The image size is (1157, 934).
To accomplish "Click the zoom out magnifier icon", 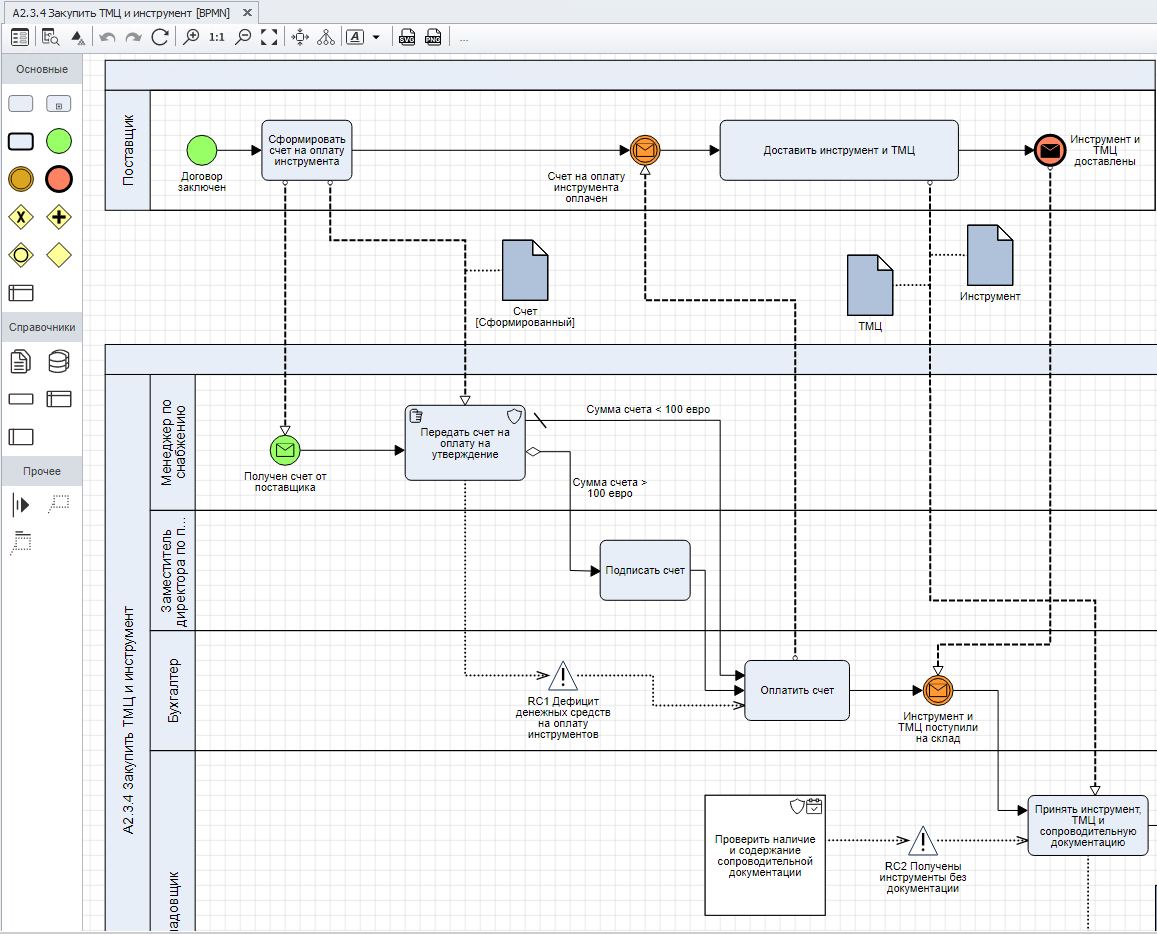I will pos(243,37).
